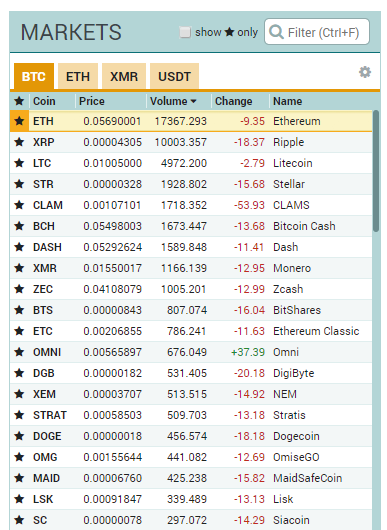The image size is (387, 530).
Task: Toggle the favorite star for DASH
Action: (19, 247)
